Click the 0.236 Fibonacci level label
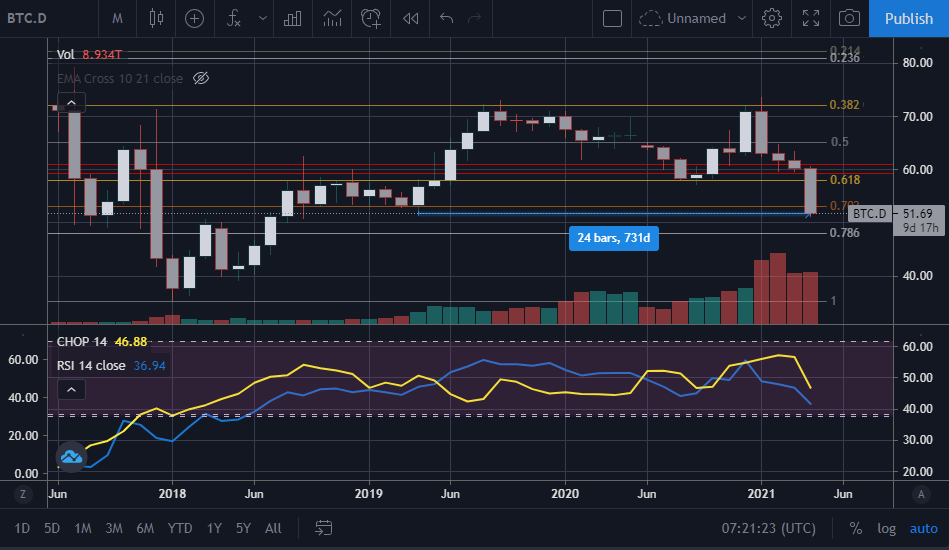Screen dimensions: 949x550 tap(845, 58)
